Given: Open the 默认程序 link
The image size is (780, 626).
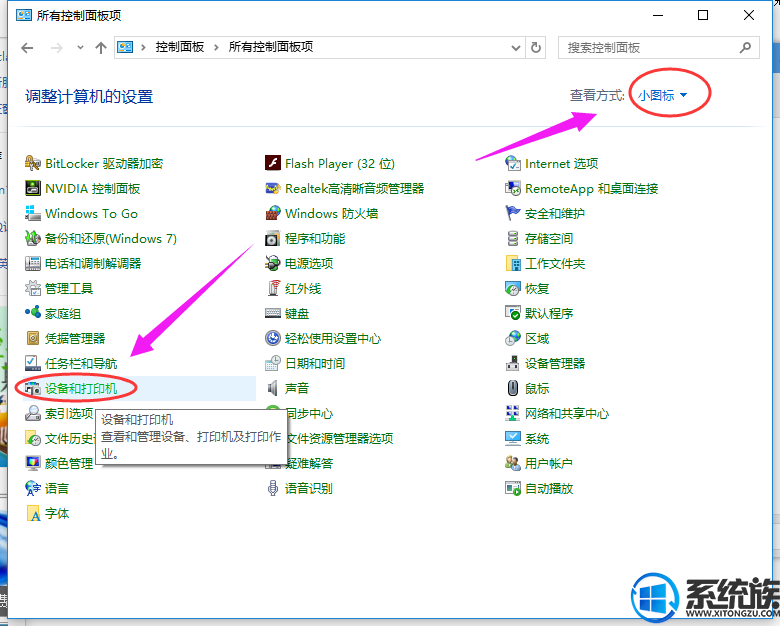Looking at the screenshot, I should point(549,313).
